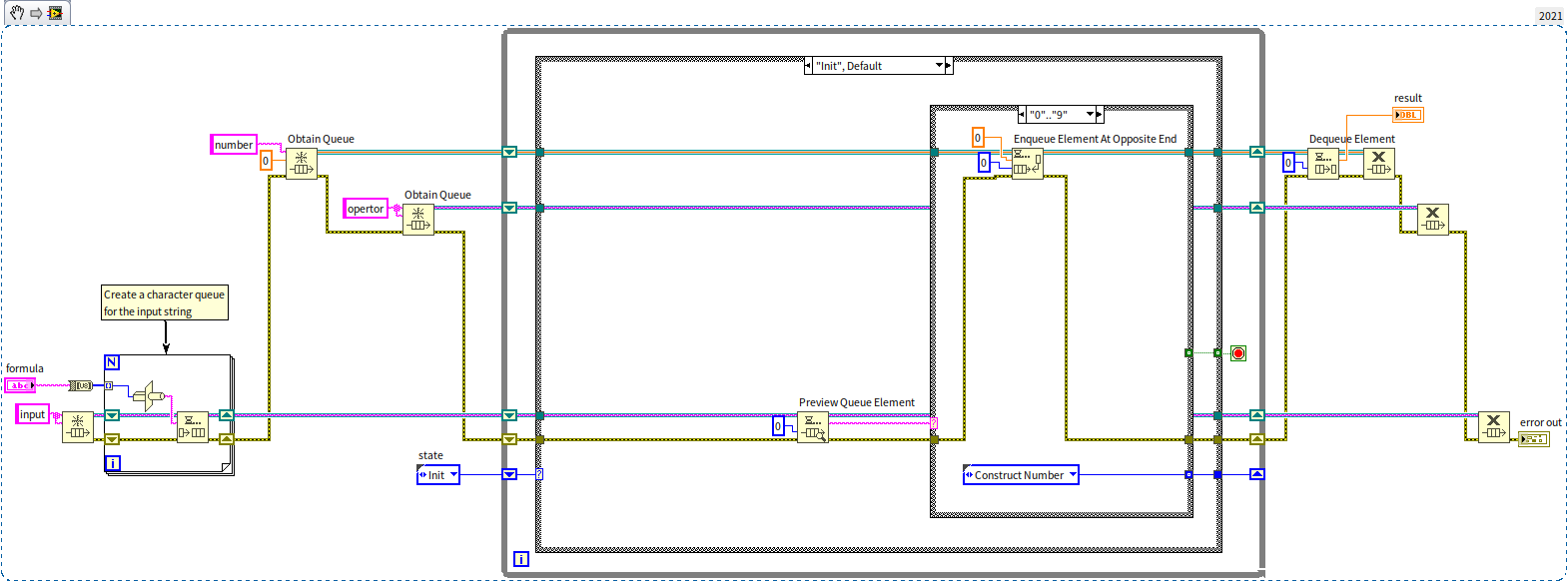The height and width of the screenshot is (582, 1568).
Task: Select the Dequeue Element node
Action: tap(1323, 164)
